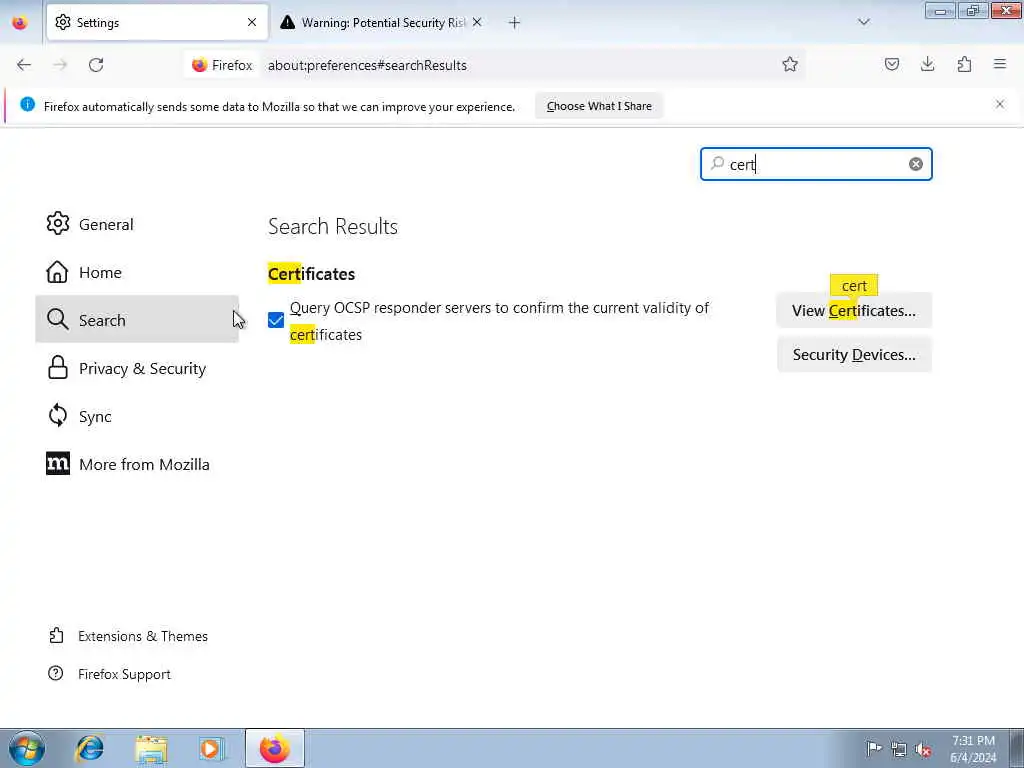Image resolution: width=1024 pixels, height=768 pixels.
Task: Click the Firefox logo beside the tab strip
Action: [20, 22]
